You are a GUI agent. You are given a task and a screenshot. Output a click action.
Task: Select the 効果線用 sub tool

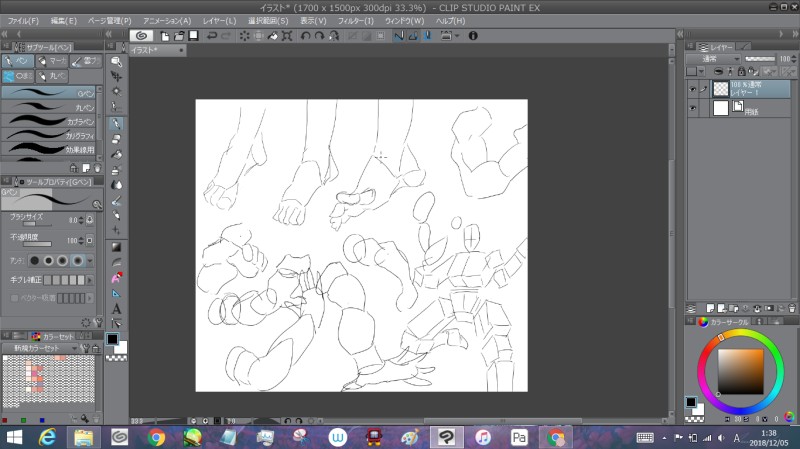pos(49,149)
